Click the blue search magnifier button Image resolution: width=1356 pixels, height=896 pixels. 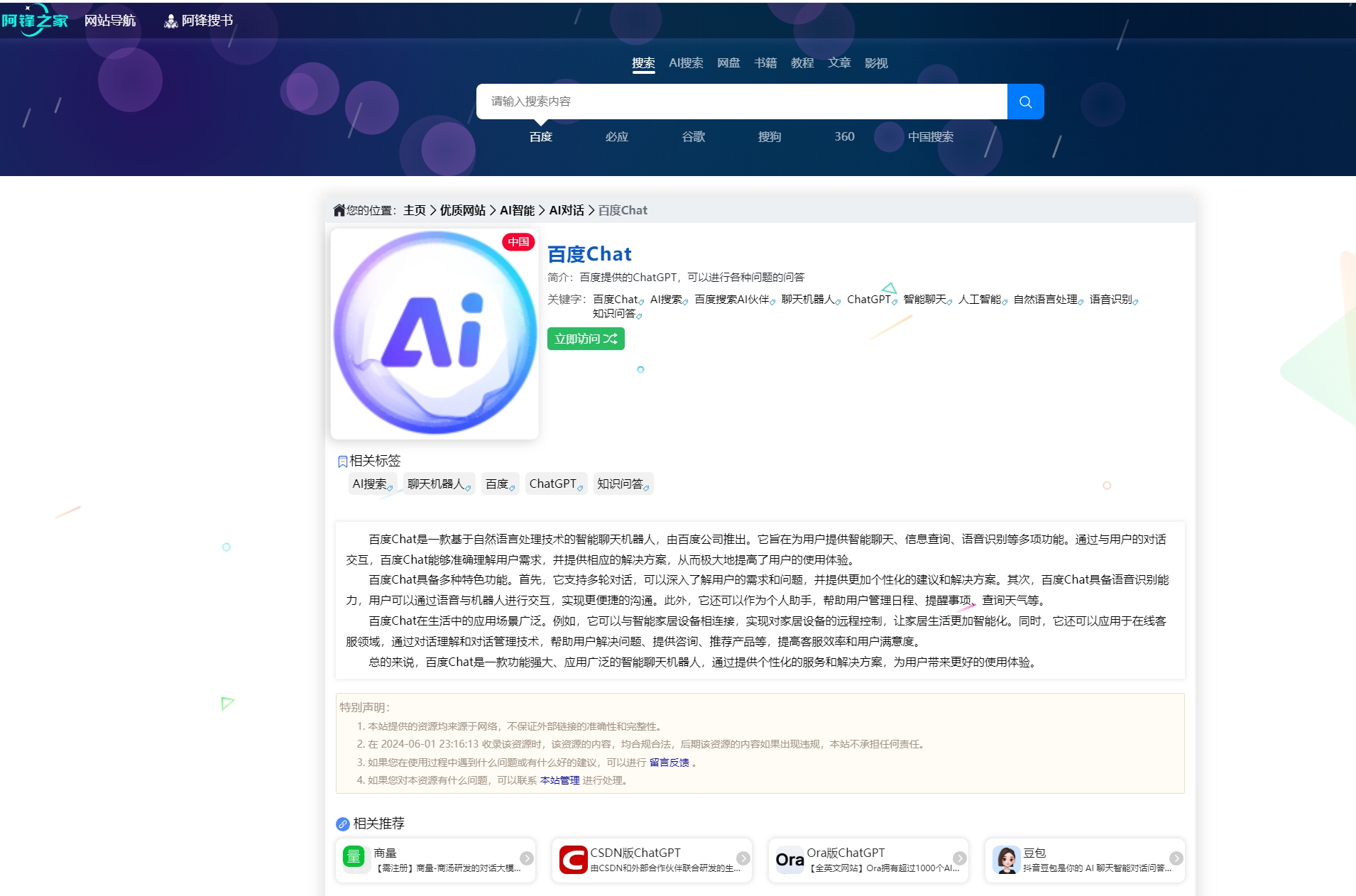tap(1025, 102)
